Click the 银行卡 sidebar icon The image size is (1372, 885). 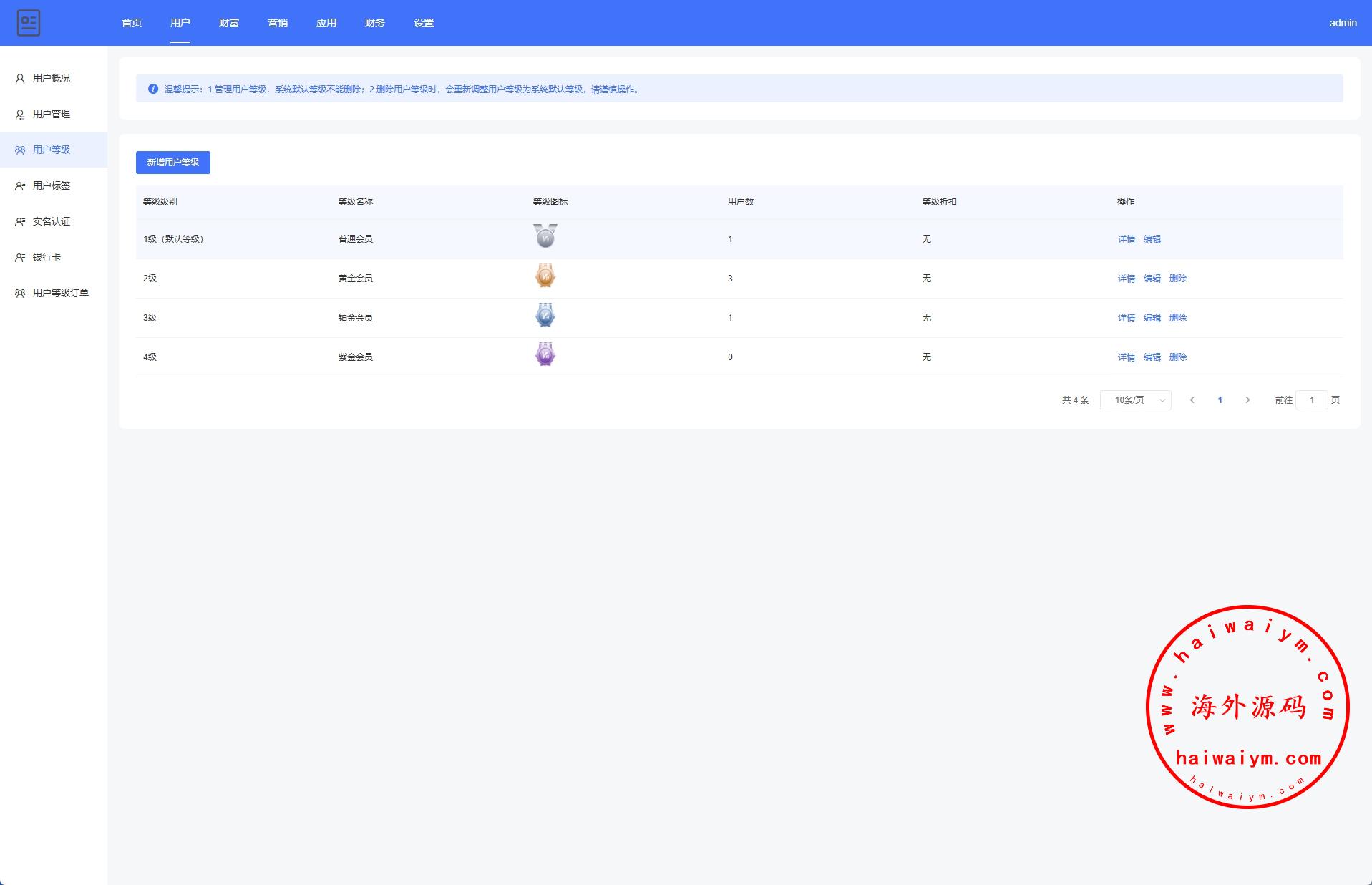pos(20,258)
